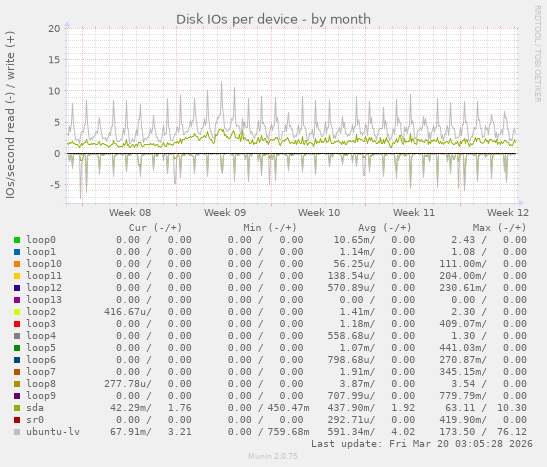The width and height of the screenshot is (547, 467).
Task: Click the sr0 max value 419.90m
Action: [x=460, y=420]
